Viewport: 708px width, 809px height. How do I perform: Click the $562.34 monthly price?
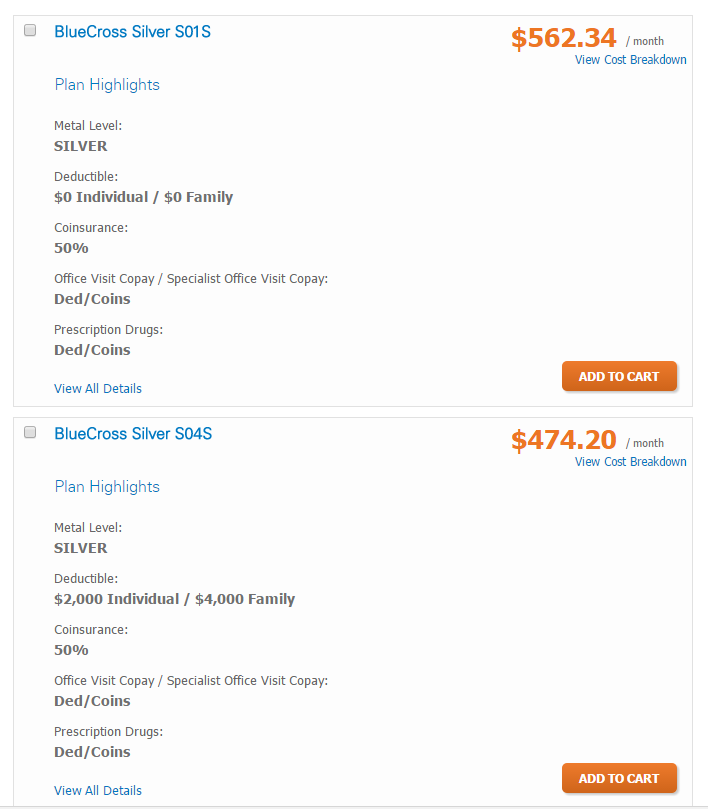click(x=563, y=38)
